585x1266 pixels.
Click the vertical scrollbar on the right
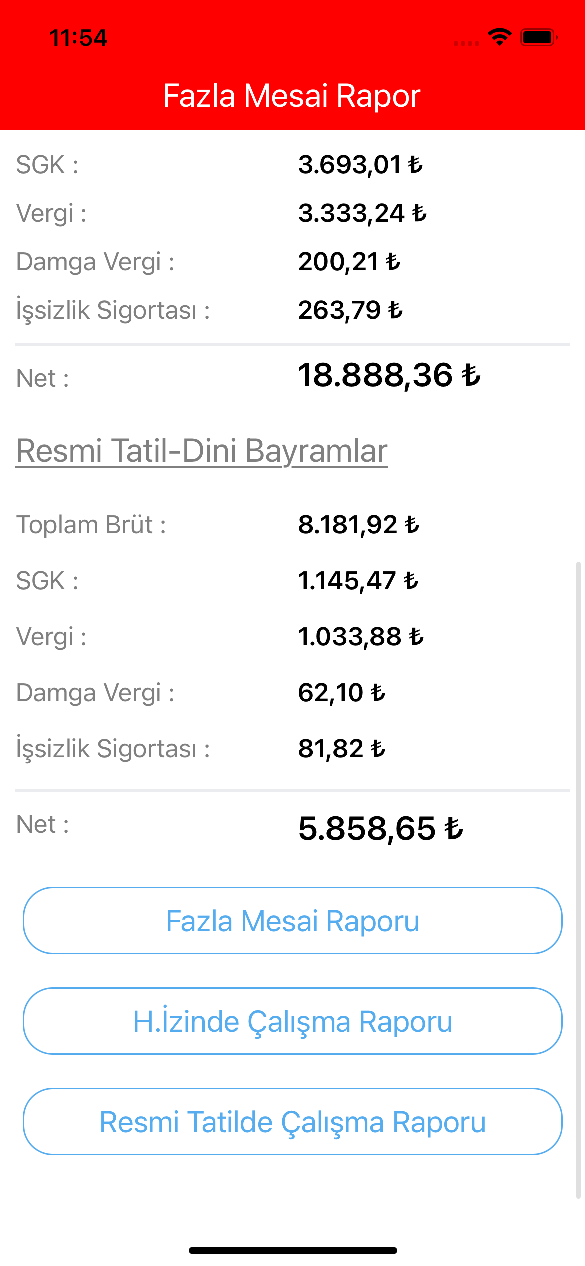579,880
